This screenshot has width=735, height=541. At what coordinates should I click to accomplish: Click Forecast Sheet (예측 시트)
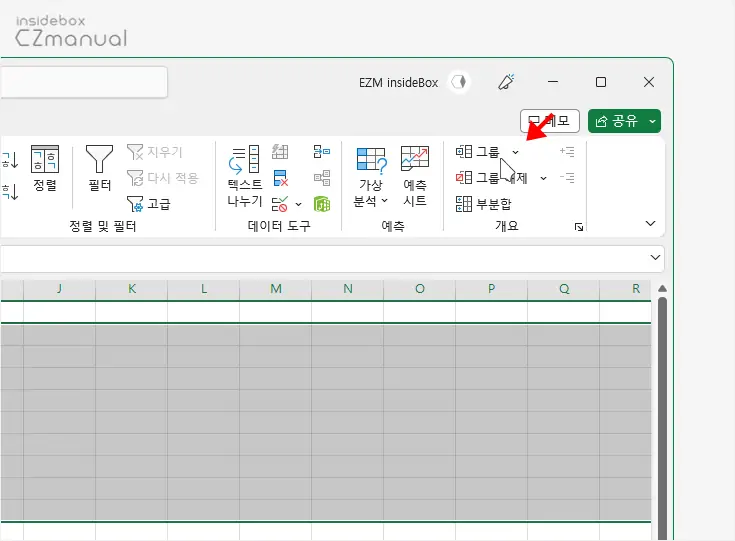(x=415, y=177)
